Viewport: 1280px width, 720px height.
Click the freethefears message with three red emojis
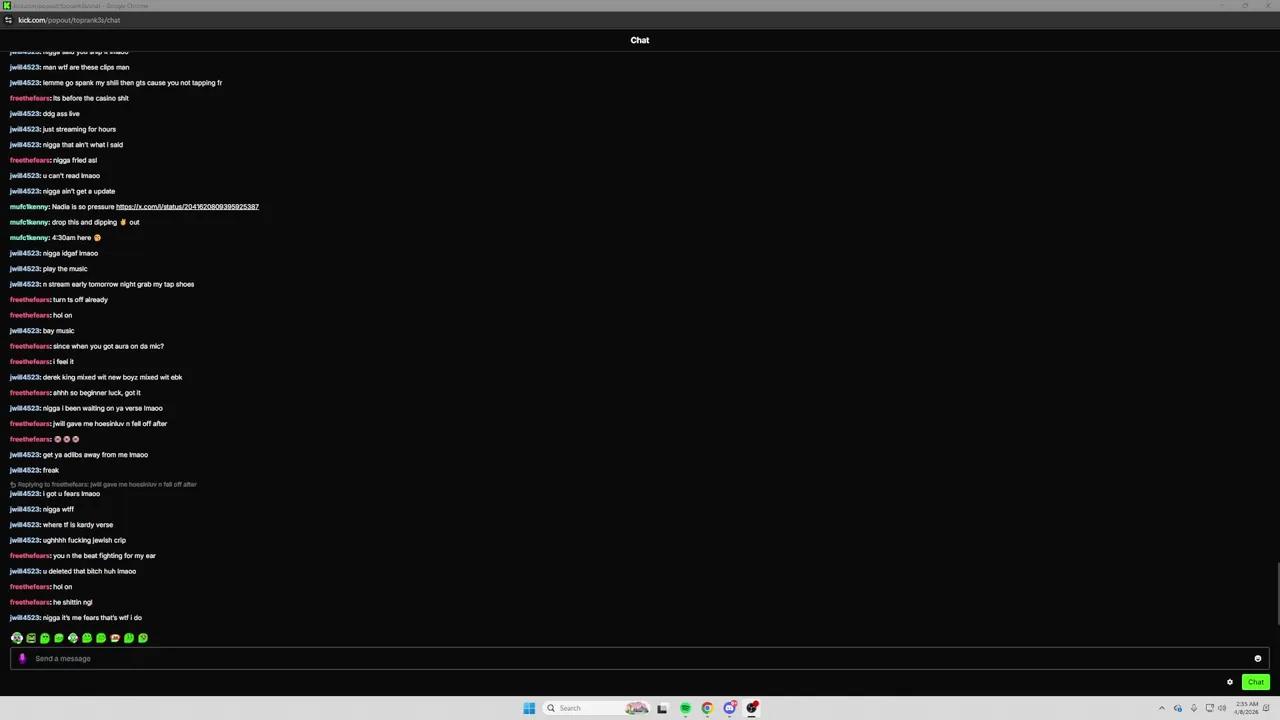[67, 439]
